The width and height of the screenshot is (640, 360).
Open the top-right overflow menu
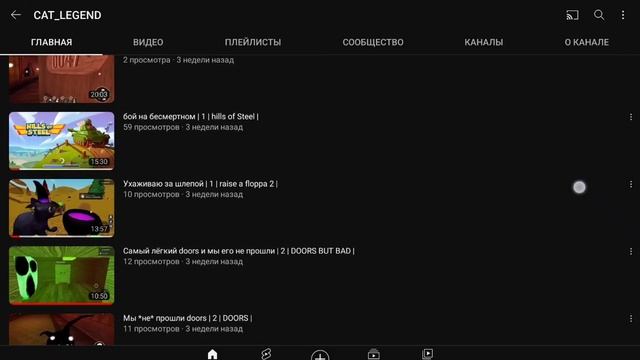[x=623, y=15]
